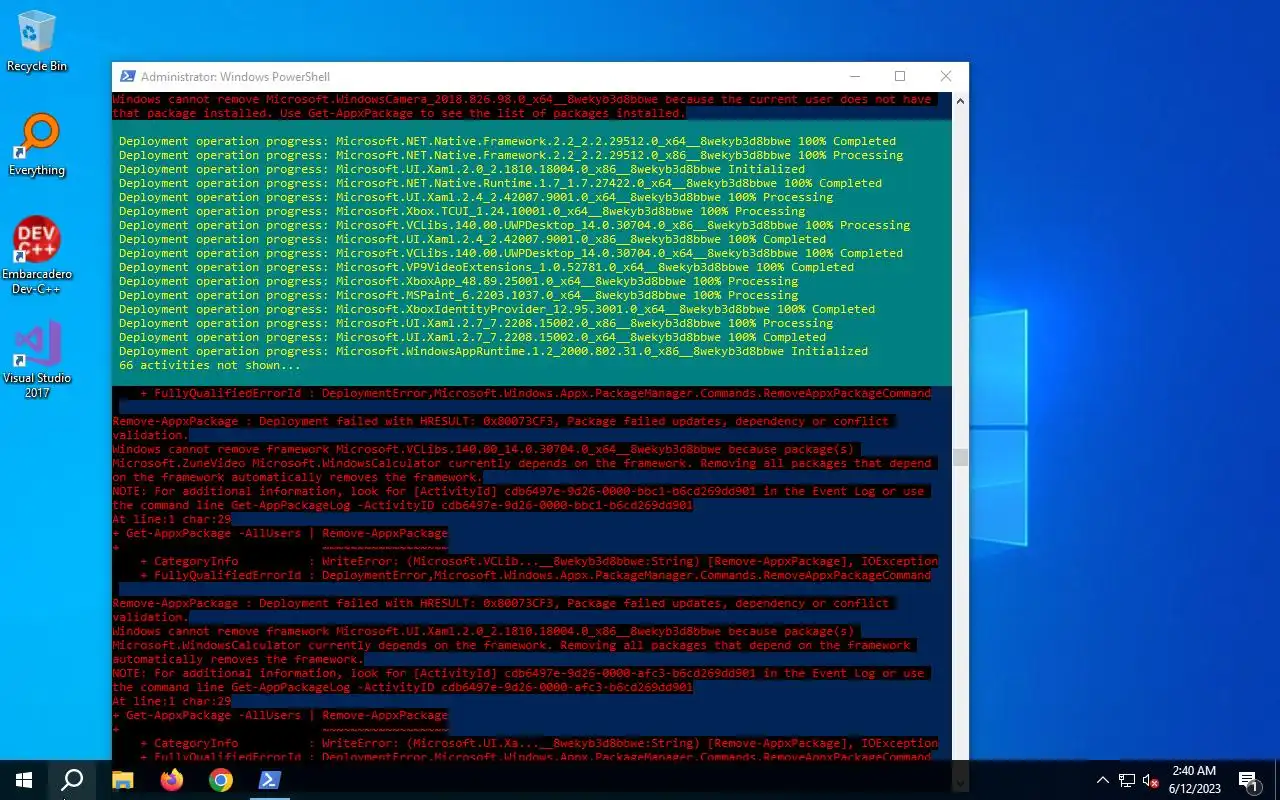
Task: Click the 'Administrator: Windows PowerShell' title text
Action: point(235,77)
